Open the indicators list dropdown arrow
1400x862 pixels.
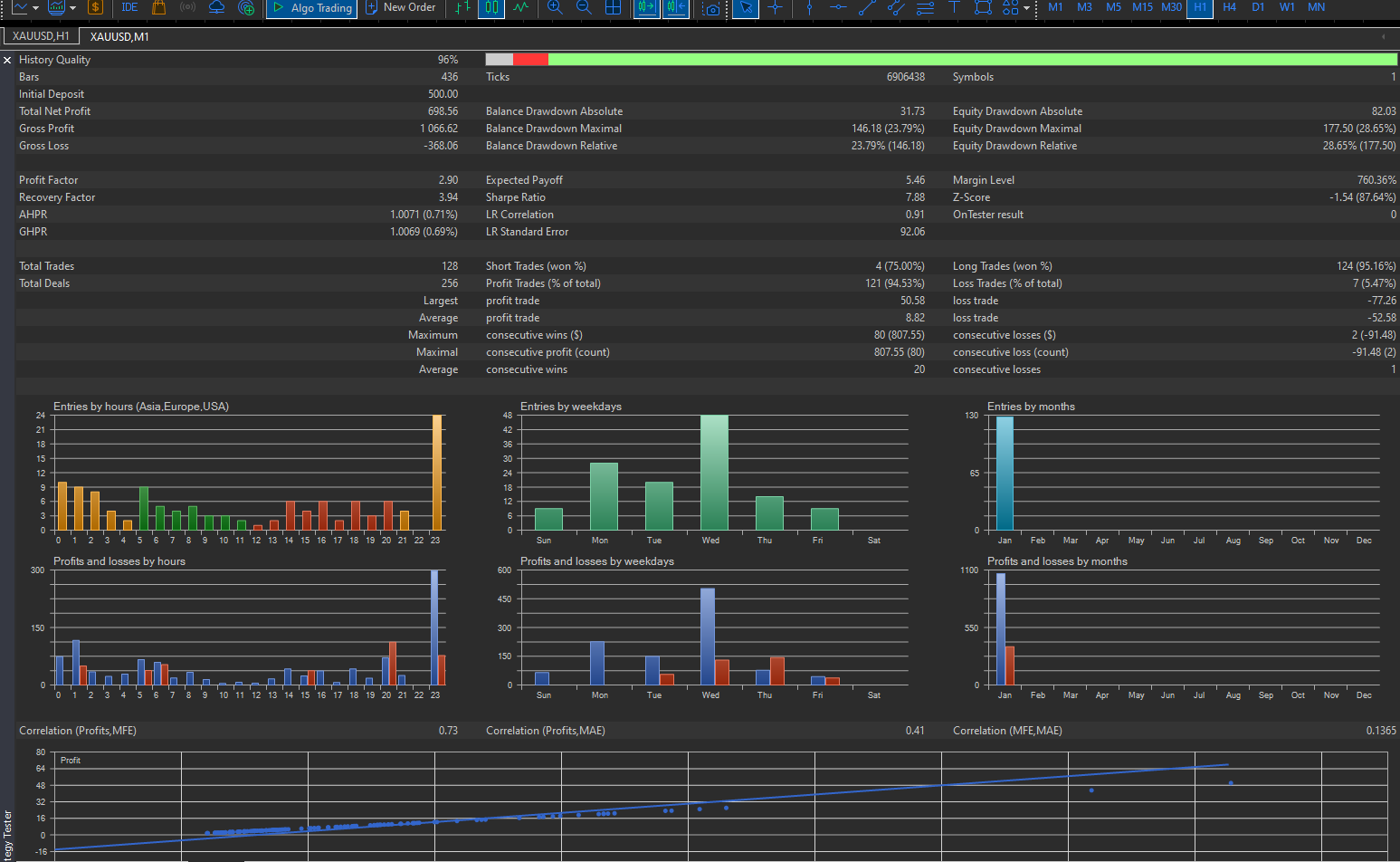pyautogui.click(x=72, y=7)
